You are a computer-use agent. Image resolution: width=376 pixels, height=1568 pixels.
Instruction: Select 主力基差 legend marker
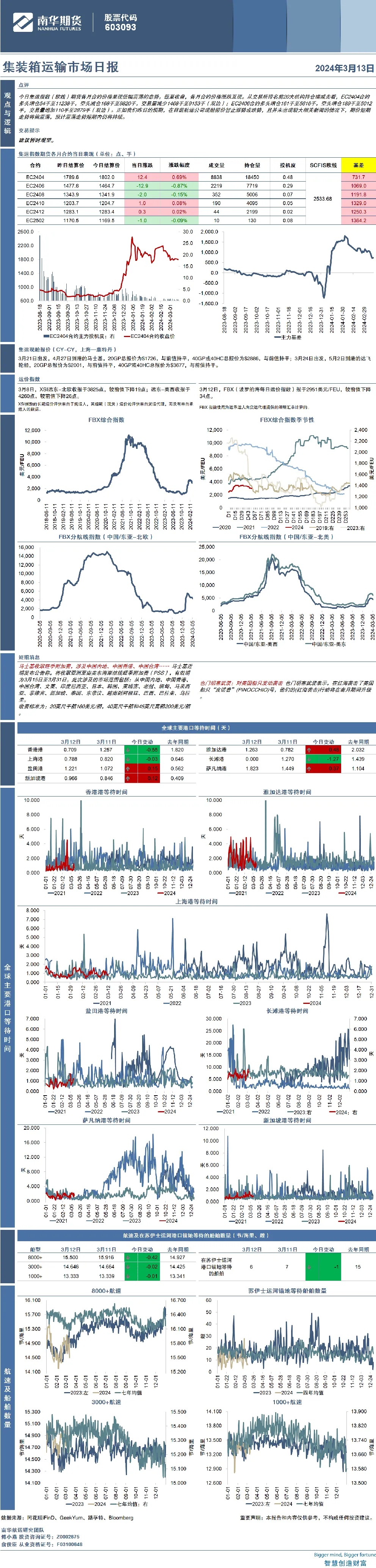point(277,337)
